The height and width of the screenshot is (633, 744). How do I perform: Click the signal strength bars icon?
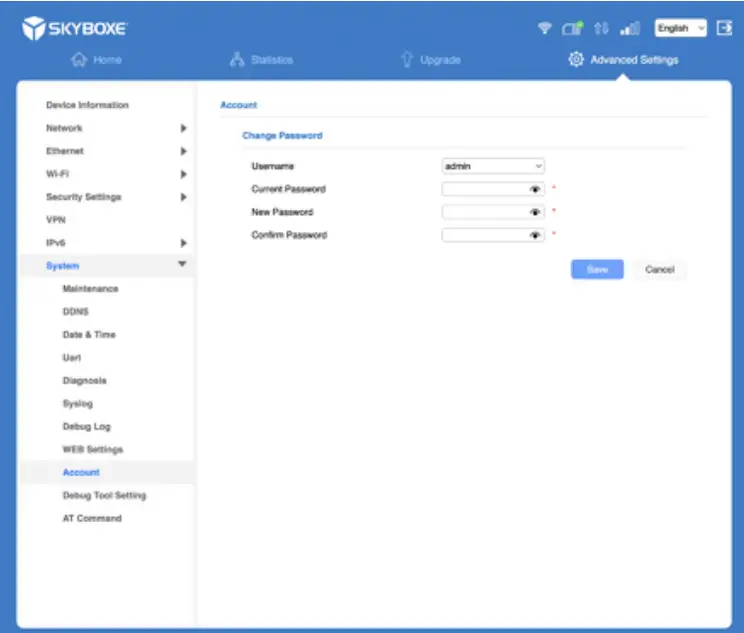tap(630, 29)
